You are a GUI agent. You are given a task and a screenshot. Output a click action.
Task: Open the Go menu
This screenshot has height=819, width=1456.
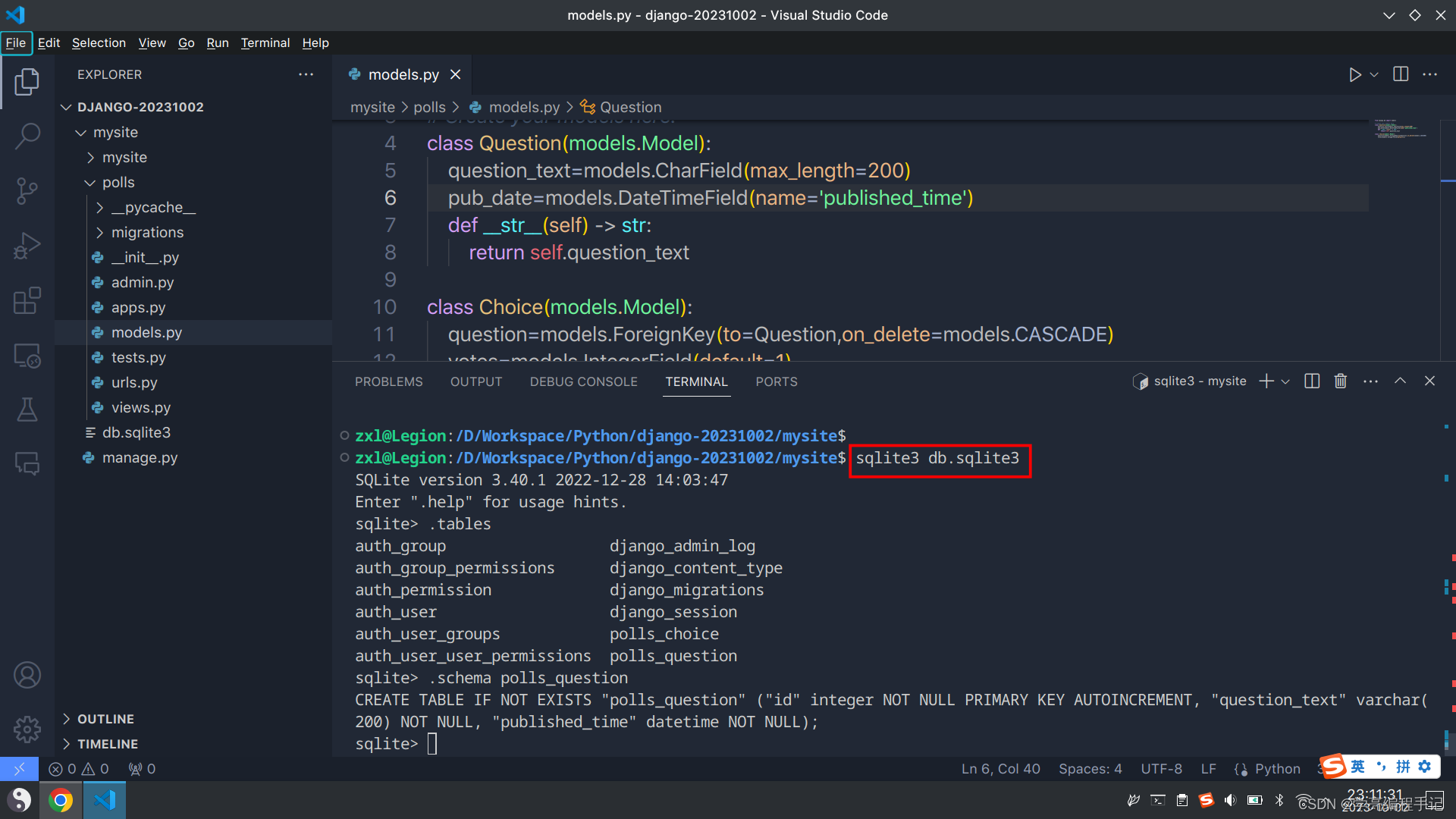point(187,42)
